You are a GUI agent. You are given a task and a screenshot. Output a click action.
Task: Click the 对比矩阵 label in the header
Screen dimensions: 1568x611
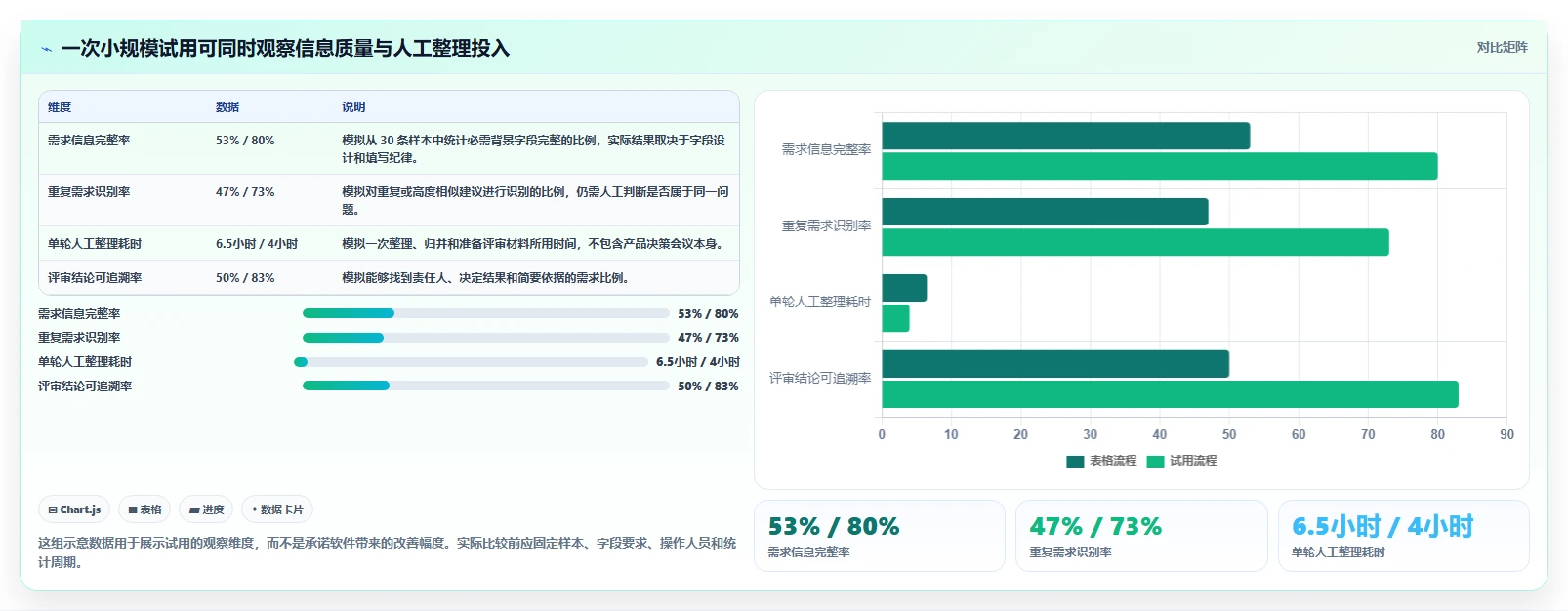point(1502,47)
